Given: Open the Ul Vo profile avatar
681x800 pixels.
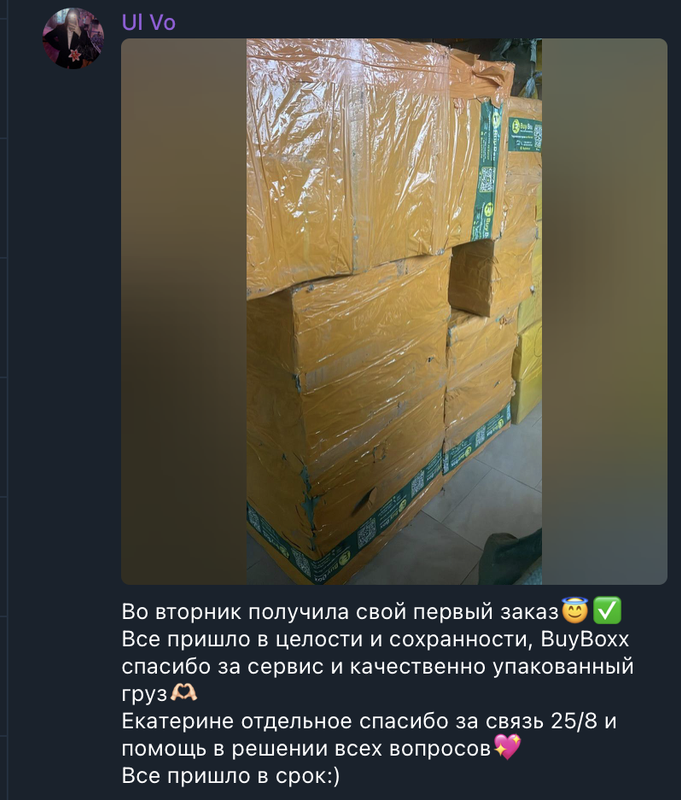Looking at the screenshot, I should click(x=73, y=38).
